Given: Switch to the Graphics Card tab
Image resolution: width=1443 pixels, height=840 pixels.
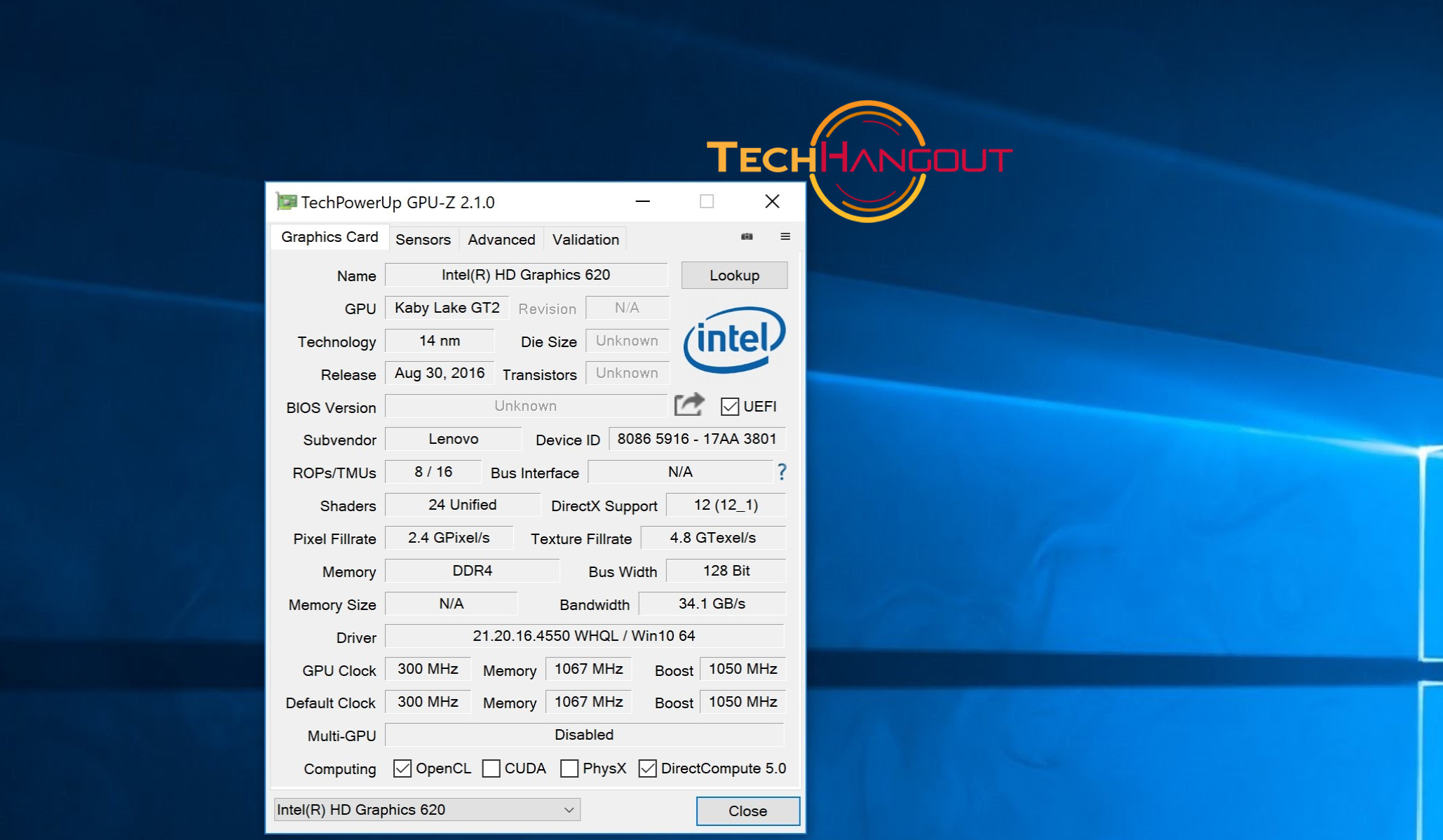Looking at the screenshot, I should pos(330,237).
